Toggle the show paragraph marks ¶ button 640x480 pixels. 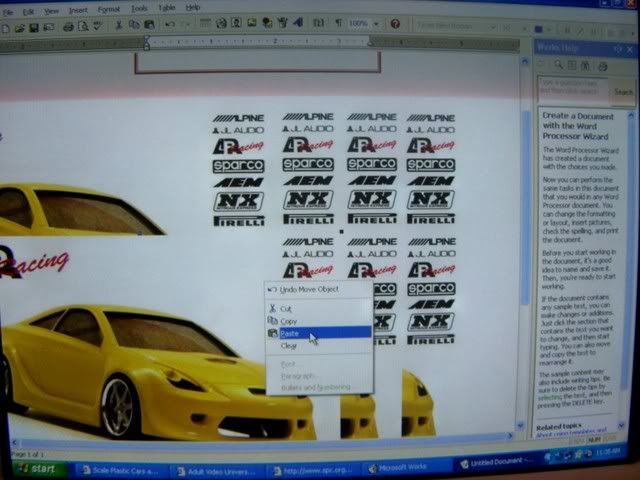click(338, 23)
